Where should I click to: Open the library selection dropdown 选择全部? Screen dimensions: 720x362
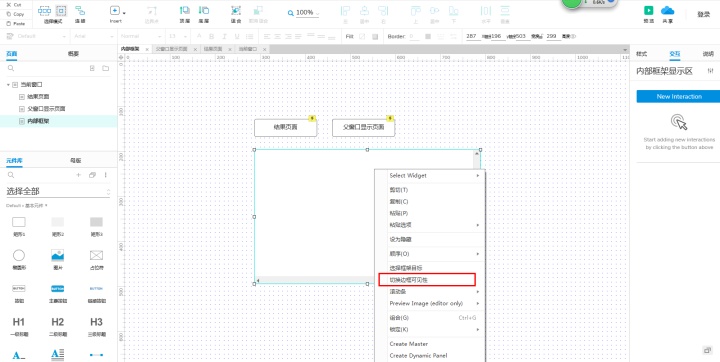tap(58, 192)
